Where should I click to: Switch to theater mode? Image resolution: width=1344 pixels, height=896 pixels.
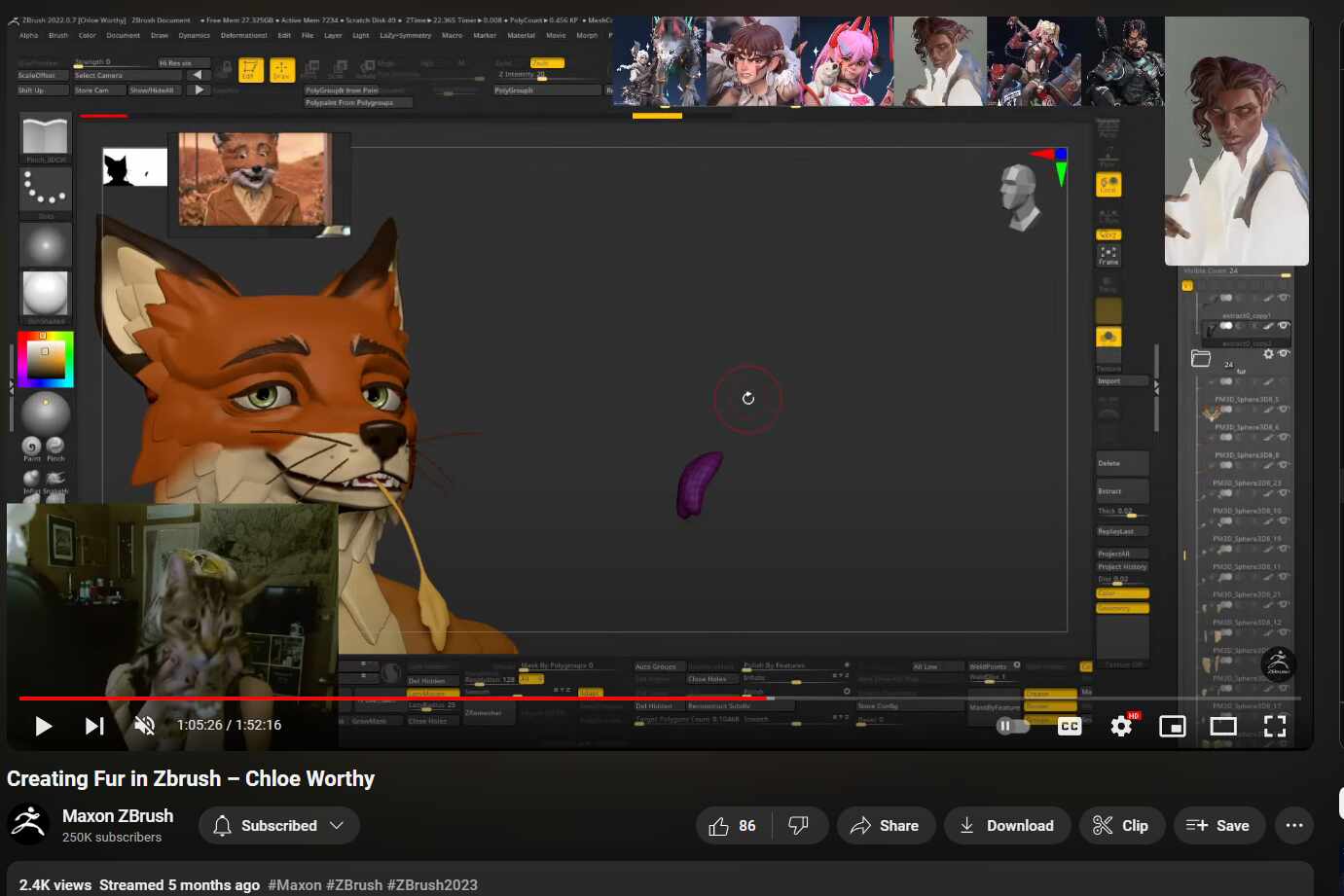click(1223, 726)
